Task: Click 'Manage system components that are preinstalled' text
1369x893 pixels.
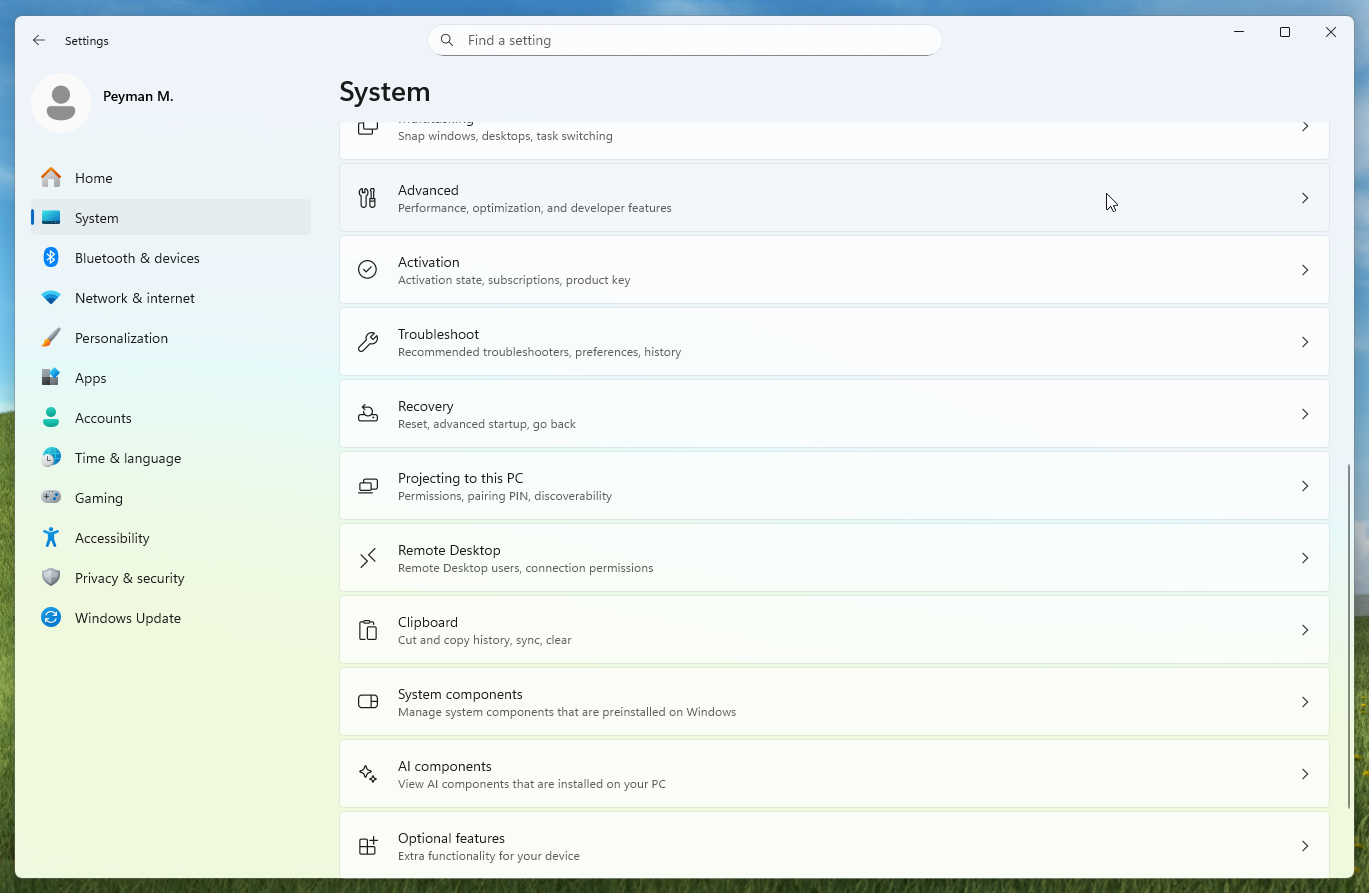Action: tap(567, 713)
